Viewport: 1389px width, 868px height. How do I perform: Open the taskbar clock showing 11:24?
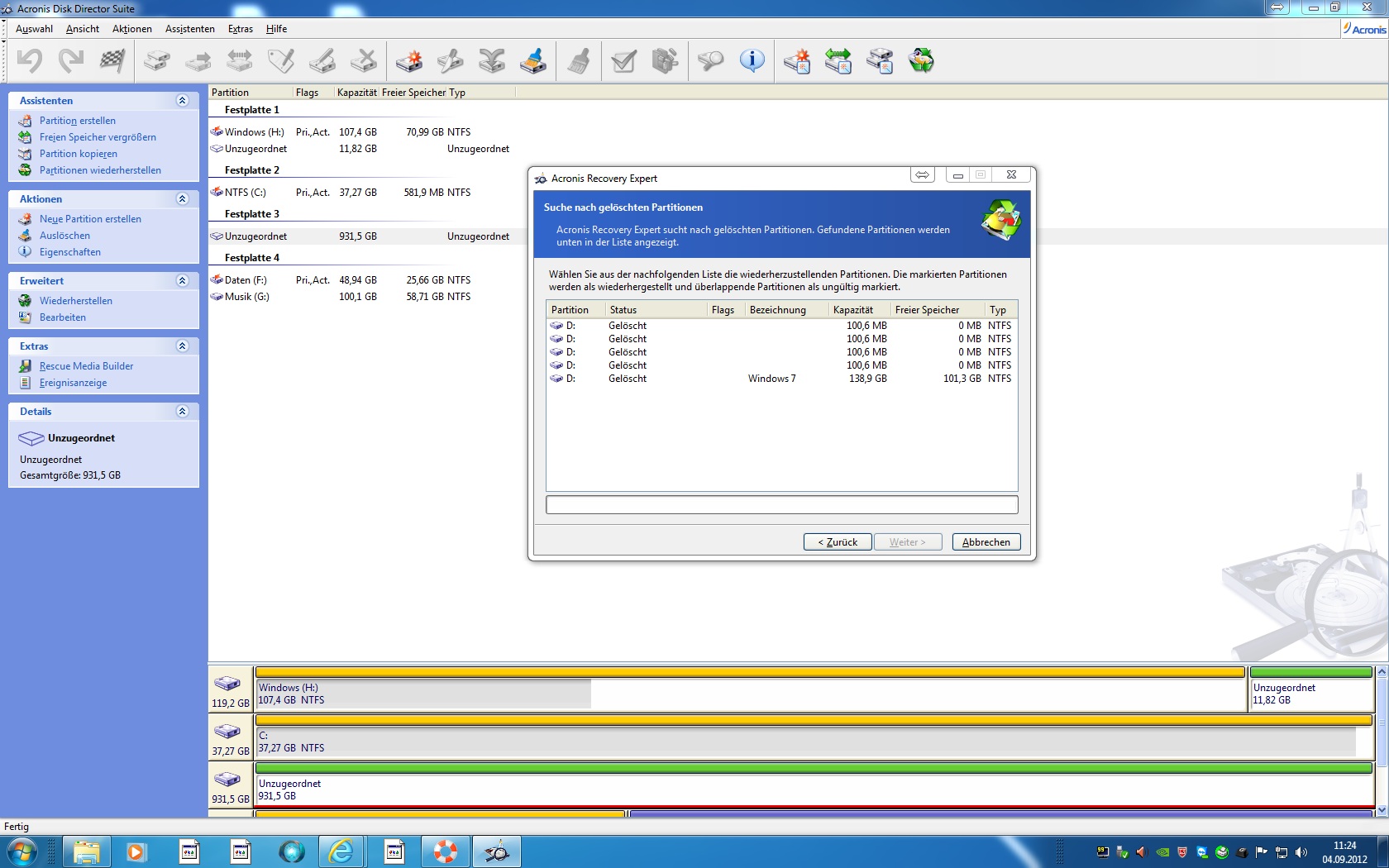(x=1344, y=852)
